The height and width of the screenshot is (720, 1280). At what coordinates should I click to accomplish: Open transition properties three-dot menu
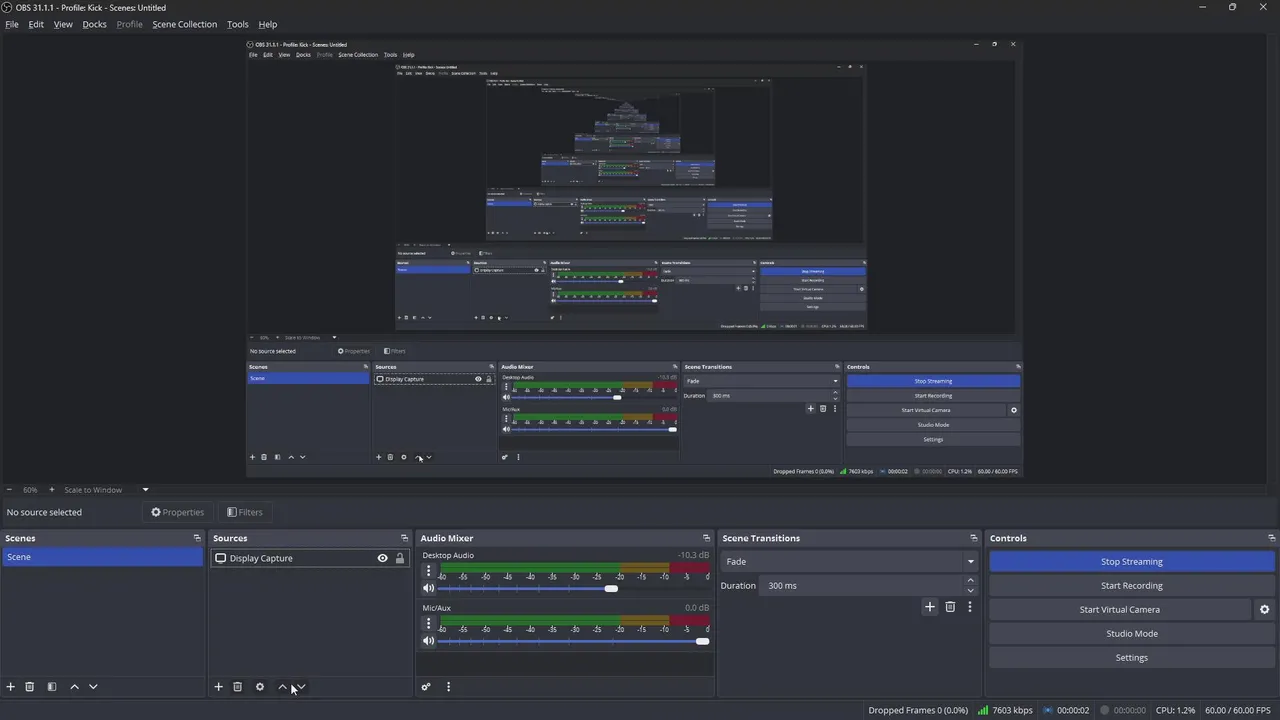(970, 607)
